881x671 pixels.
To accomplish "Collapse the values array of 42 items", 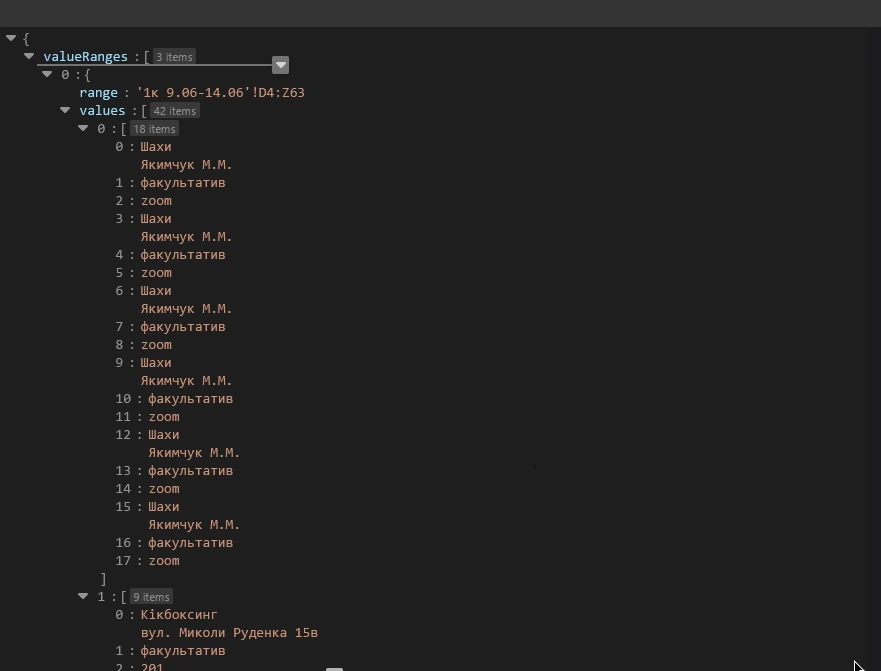I will click(65, 110).
